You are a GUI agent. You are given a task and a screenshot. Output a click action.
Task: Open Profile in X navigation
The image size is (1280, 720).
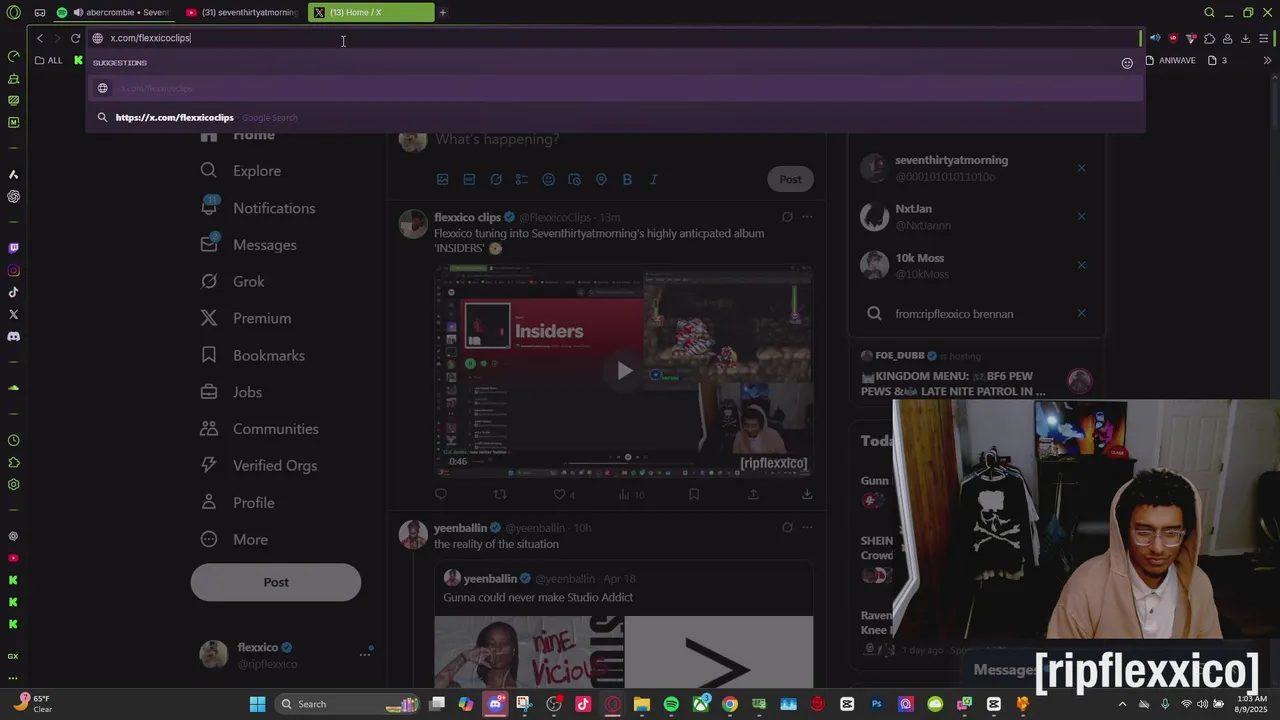(238, 503)
